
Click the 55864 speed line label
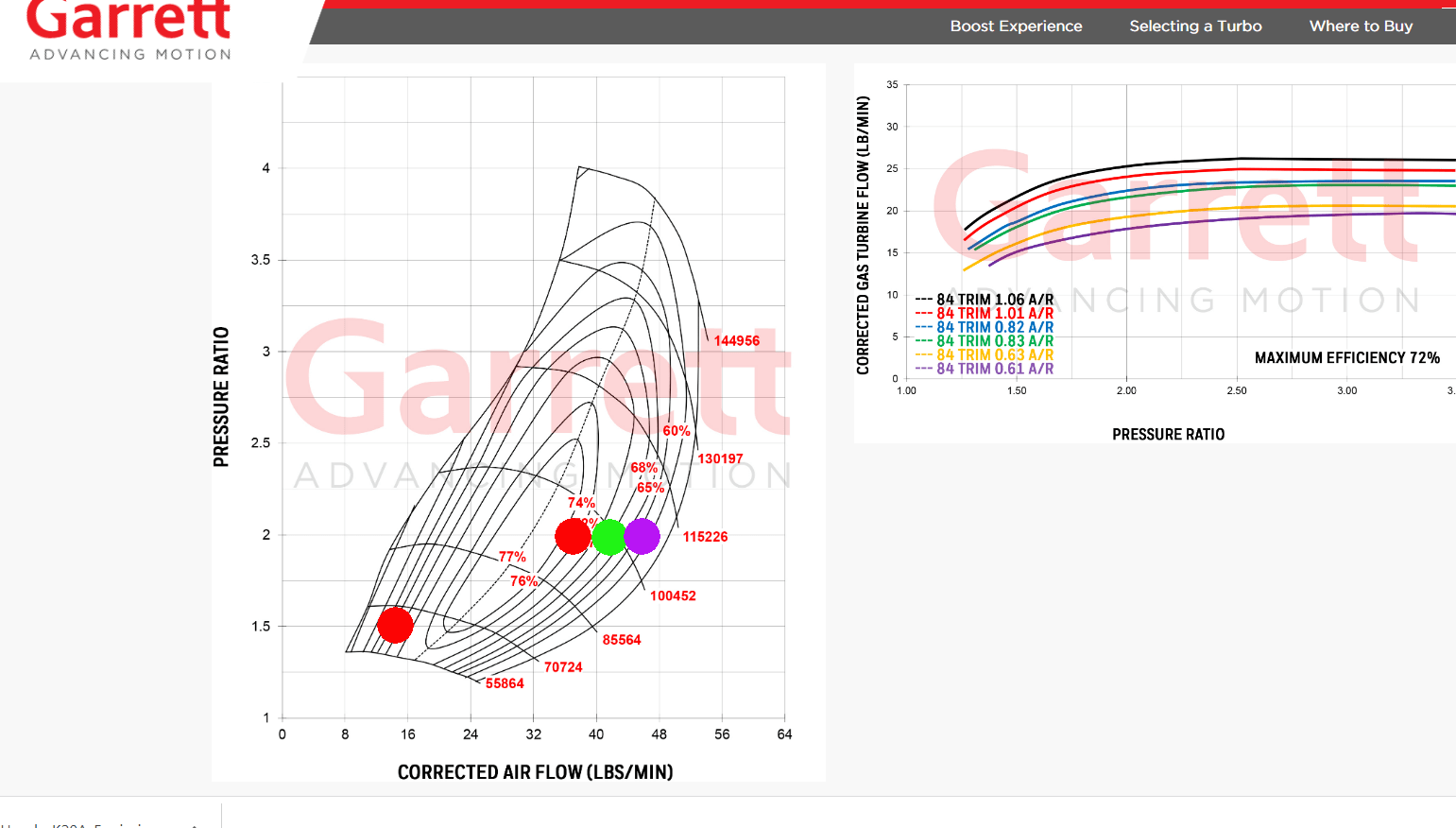coord(505,682)
